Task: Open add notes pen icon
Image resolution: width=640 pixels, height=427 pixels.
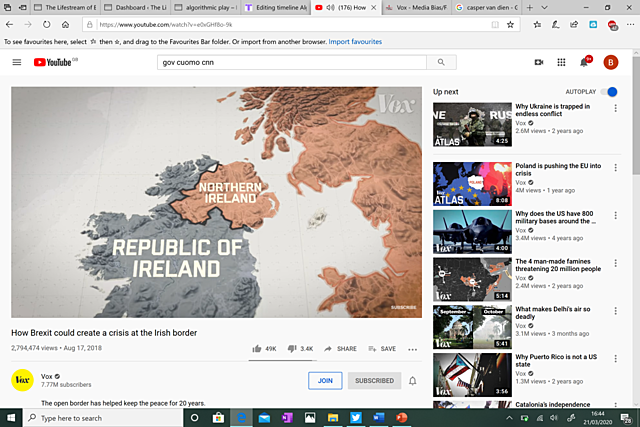Action: pos(556,24)
